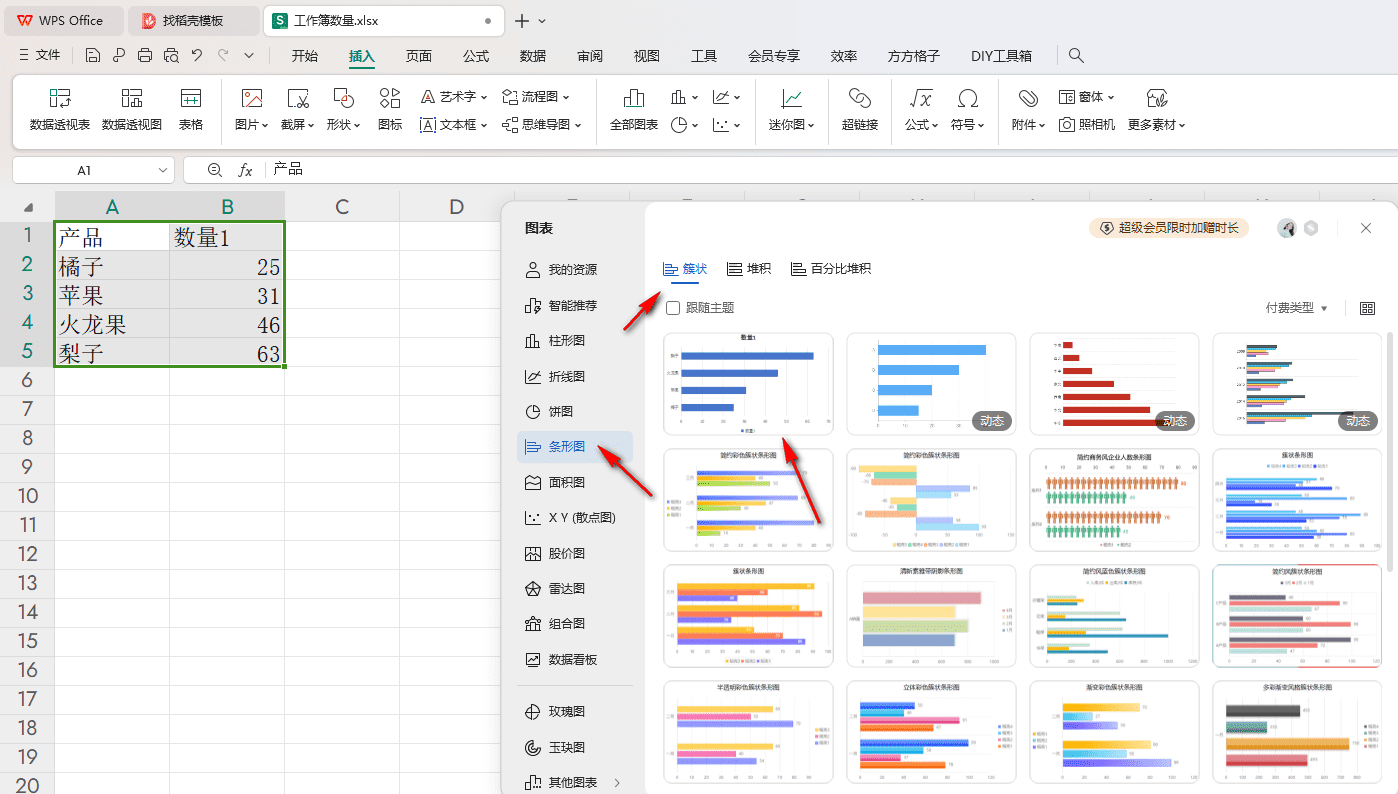The width and height of the screenshot is (1398, 794).
Task: Click the undo arrow icon
Action: [x=197, y=56]
